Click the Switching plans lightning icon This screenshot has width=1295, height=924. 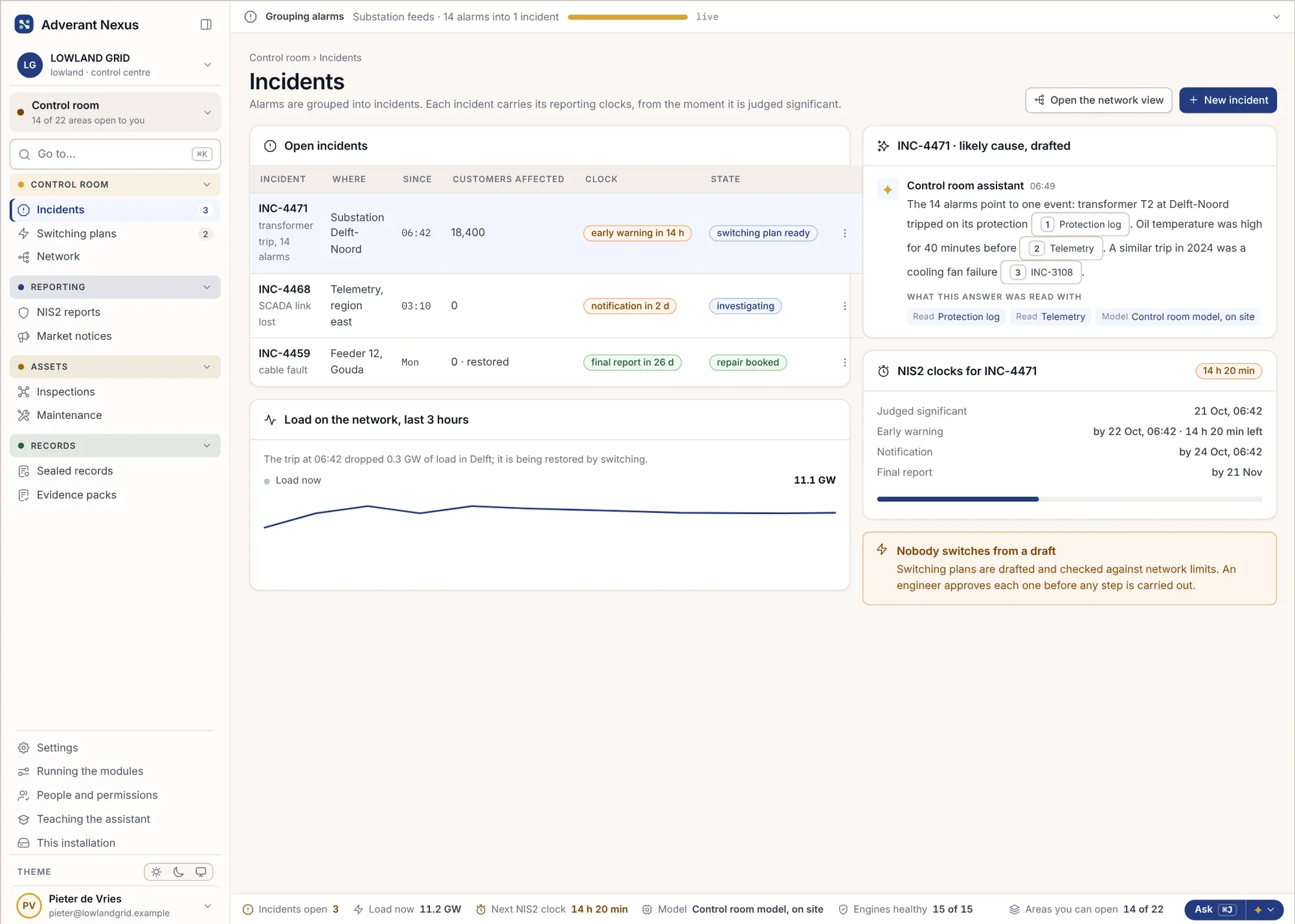coord(24,234)
